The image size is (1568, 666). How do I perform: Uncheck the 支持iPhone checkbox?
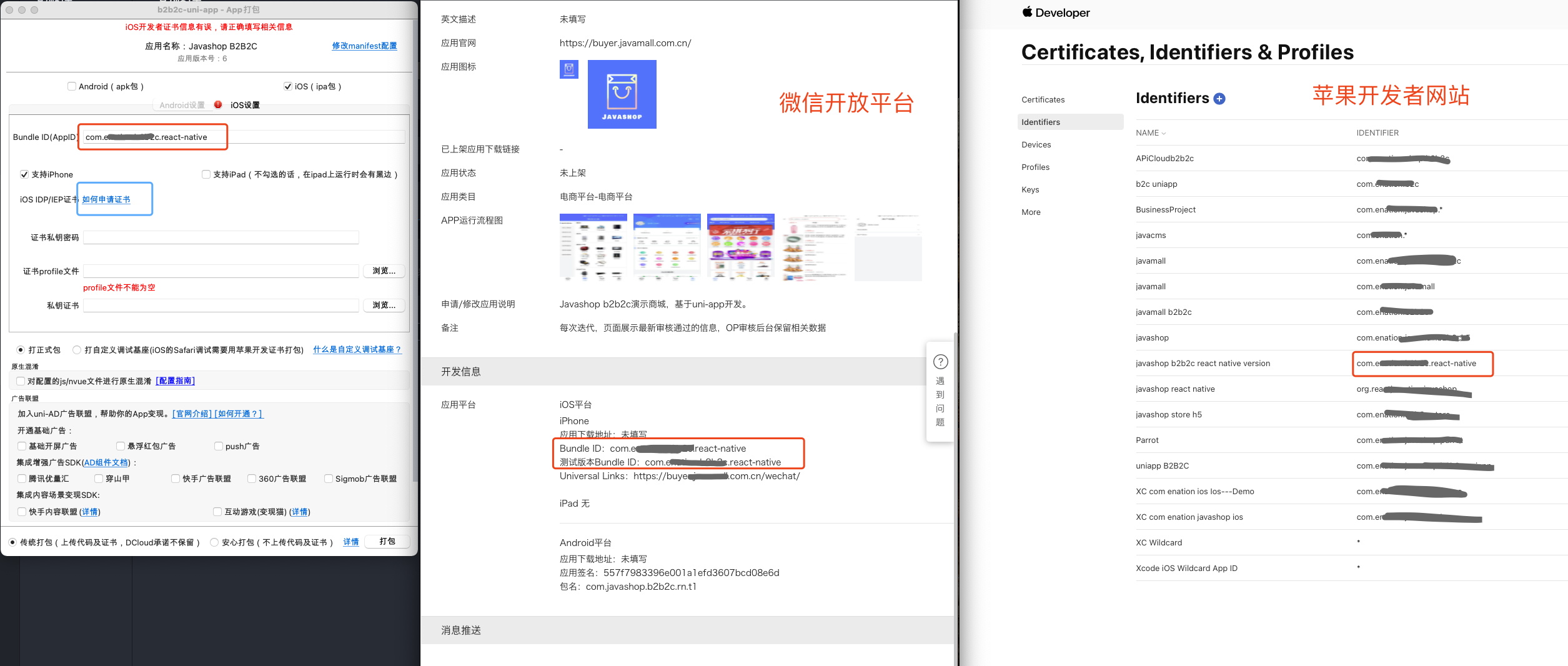pyautogui.click(x=24, y=174)
